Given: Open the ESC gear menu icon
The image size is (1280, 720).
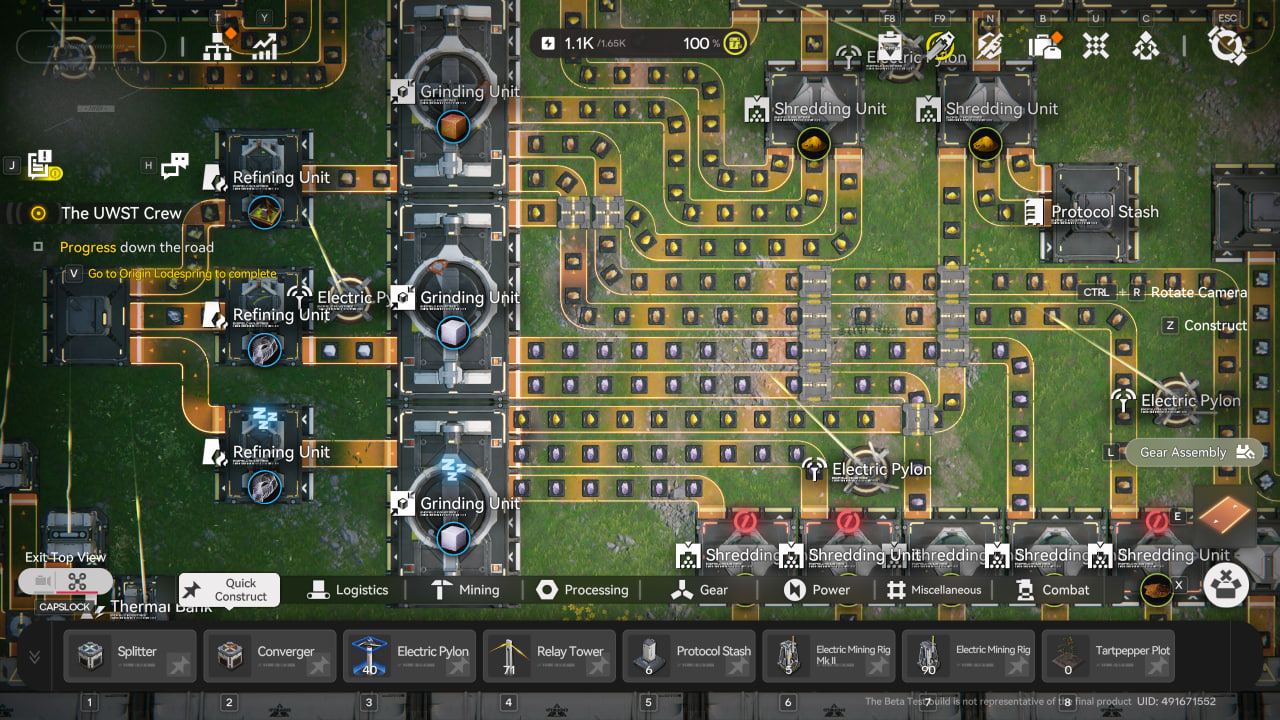Looking at the screenshot, I should click(1226, 45).
